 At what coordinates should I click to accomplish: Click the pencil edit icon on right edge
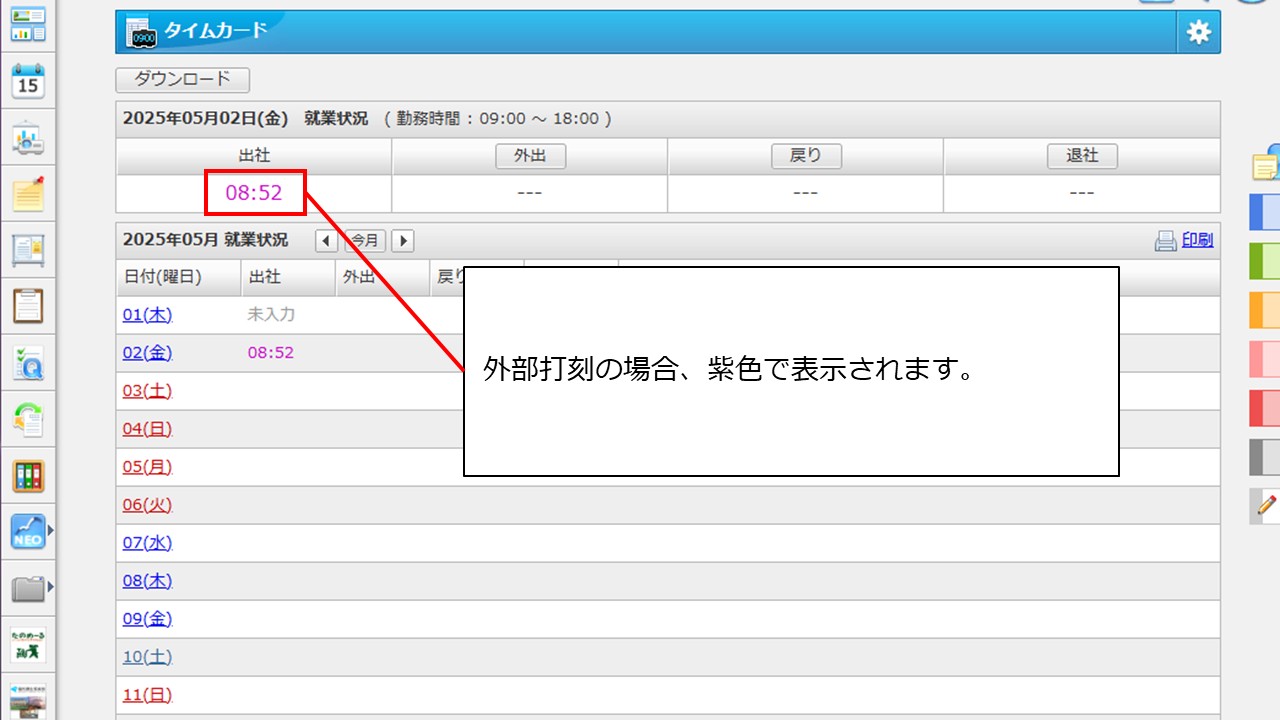click(x=1267, y=505)
